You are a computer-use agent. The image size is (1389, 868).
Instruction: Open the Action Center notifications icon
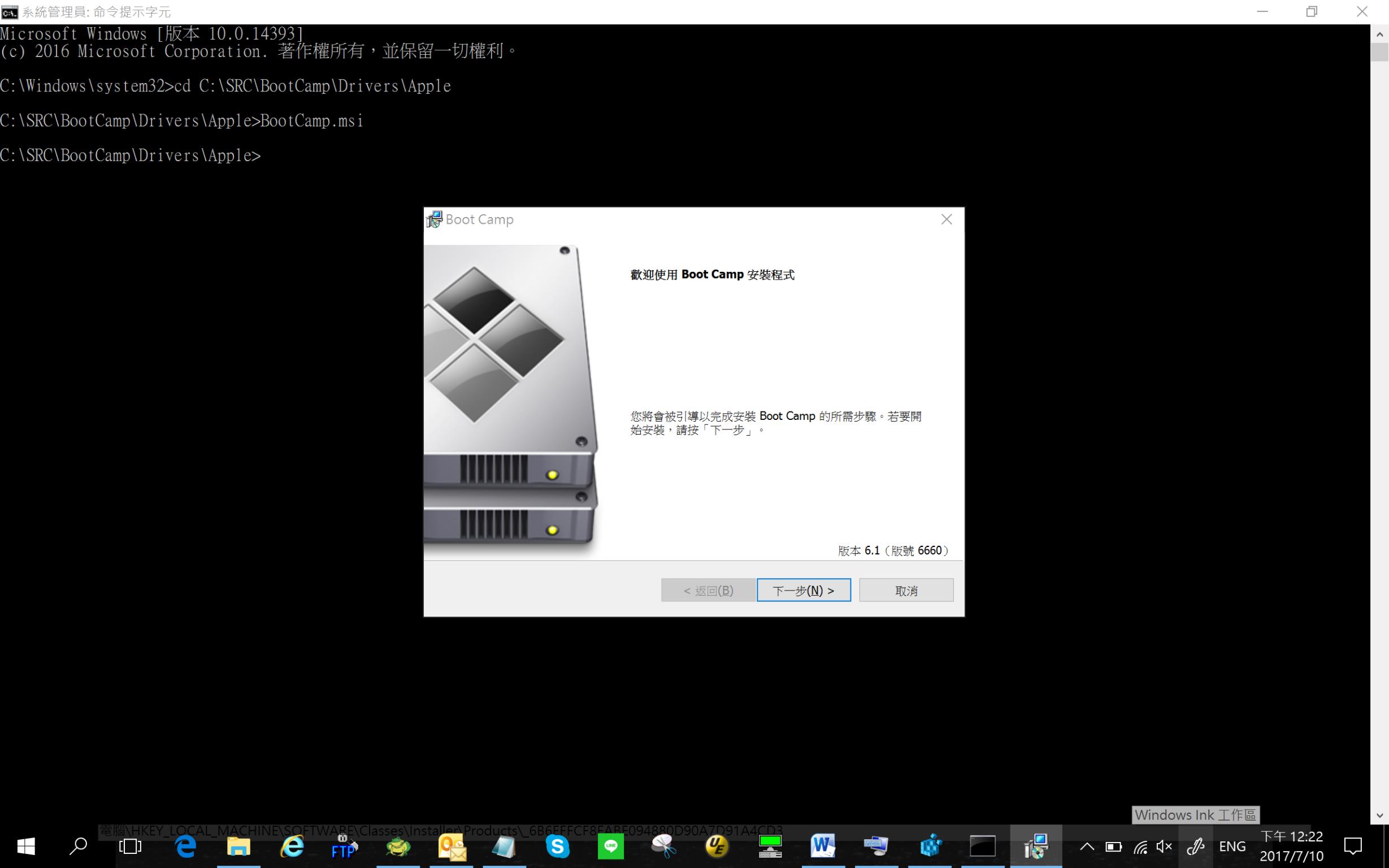point(1353,846)
